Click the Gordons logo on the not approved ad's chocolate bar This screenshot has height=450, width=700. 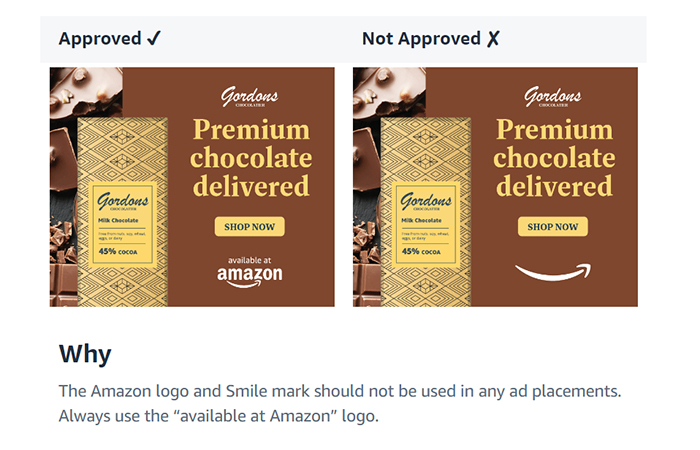(427, 199)
